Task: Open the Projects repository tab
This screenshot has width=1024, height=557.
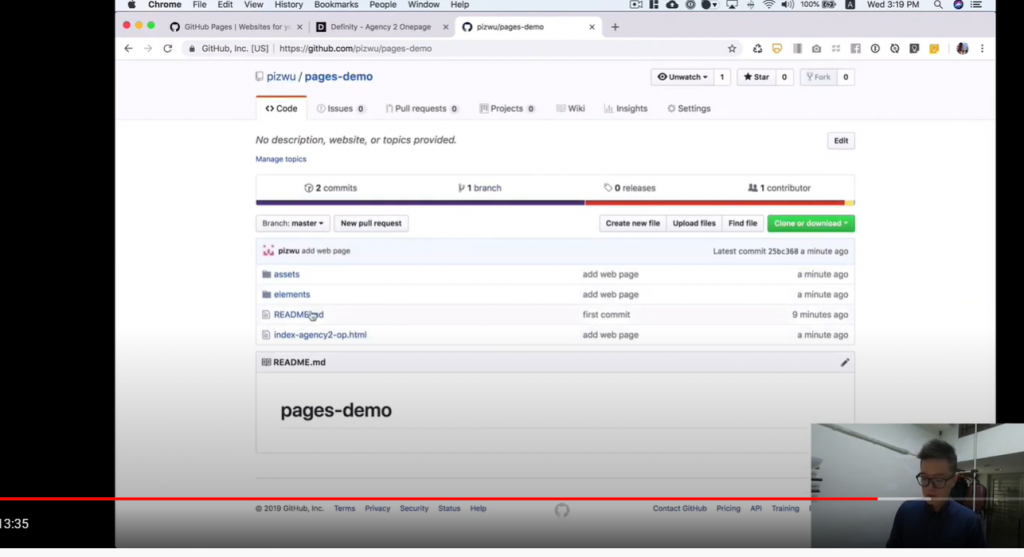Action: 507,108
